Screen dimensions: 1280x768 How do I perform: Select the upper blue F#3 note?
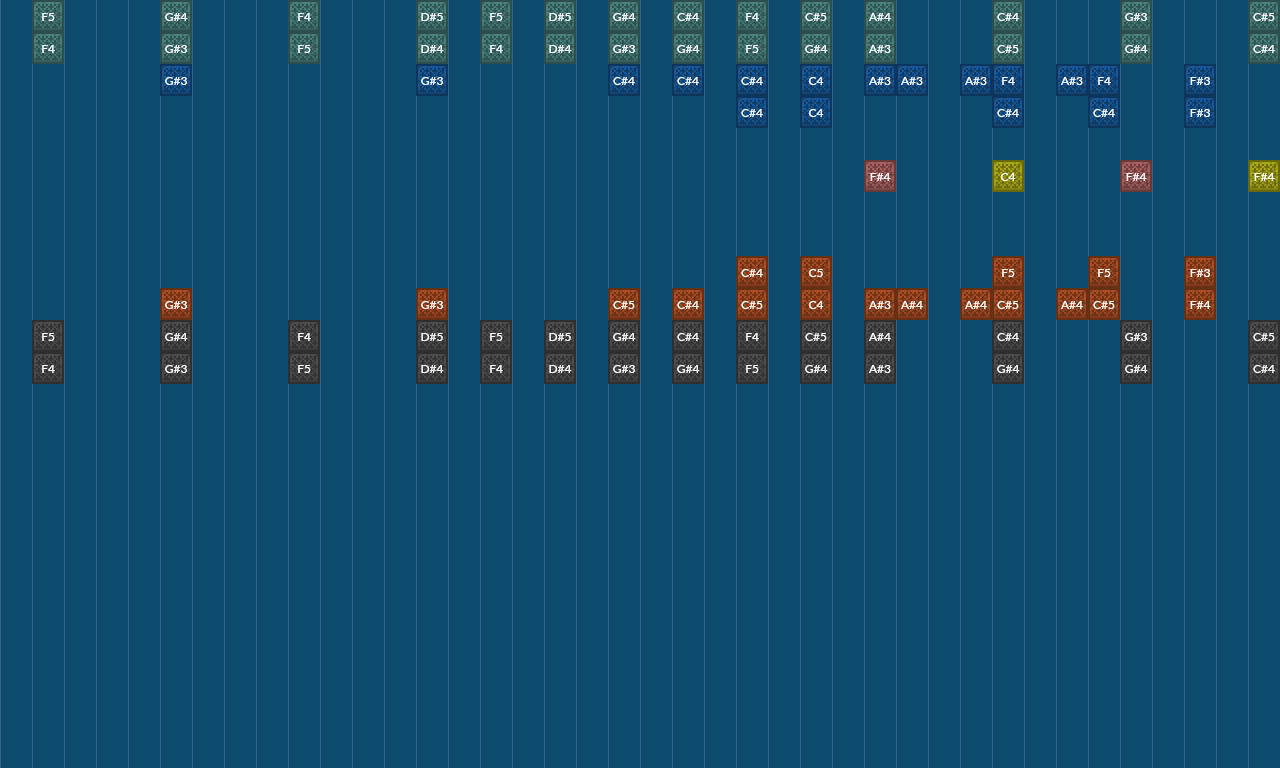[x=1199, y=80]
